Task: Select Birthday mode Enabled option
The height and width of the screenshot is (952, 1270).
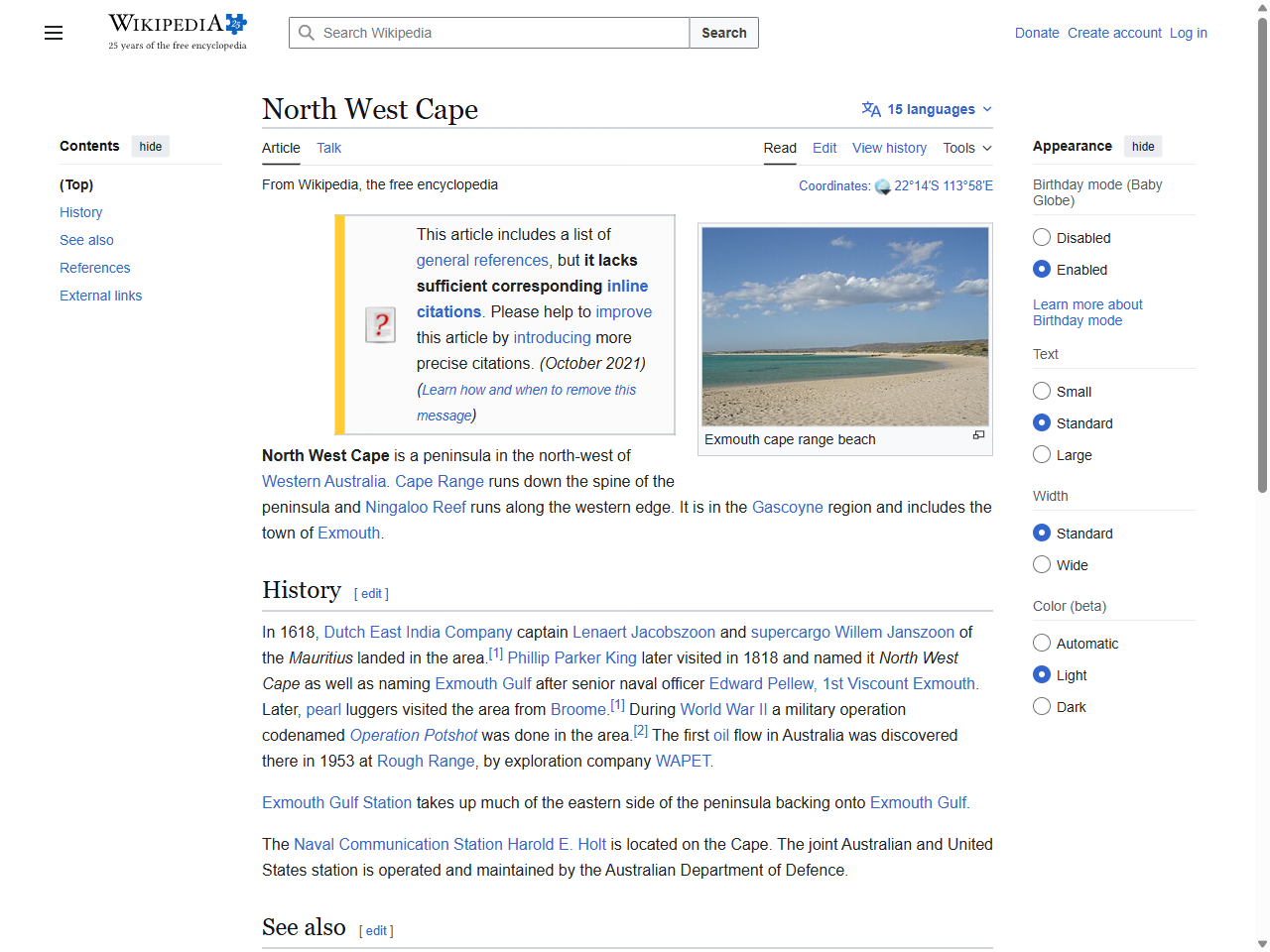Action: (1042, 269)
